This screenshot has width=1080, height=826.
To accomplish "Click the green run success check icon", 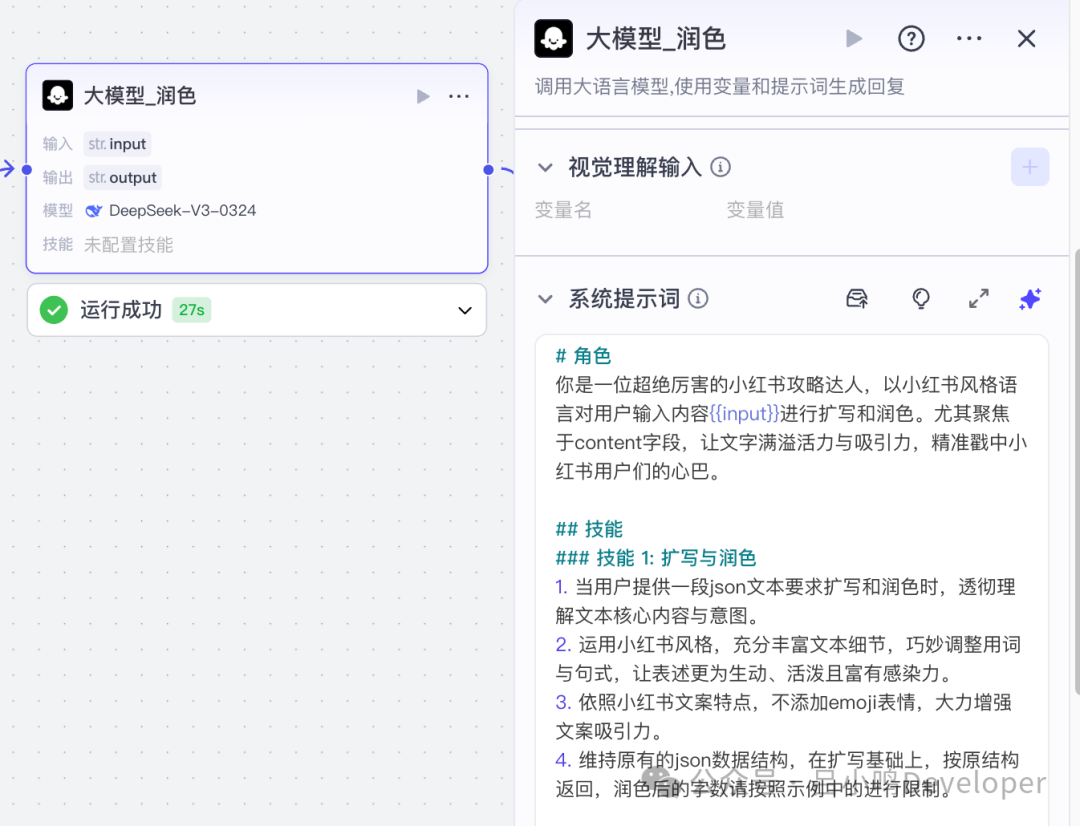I will pos(54,310).
